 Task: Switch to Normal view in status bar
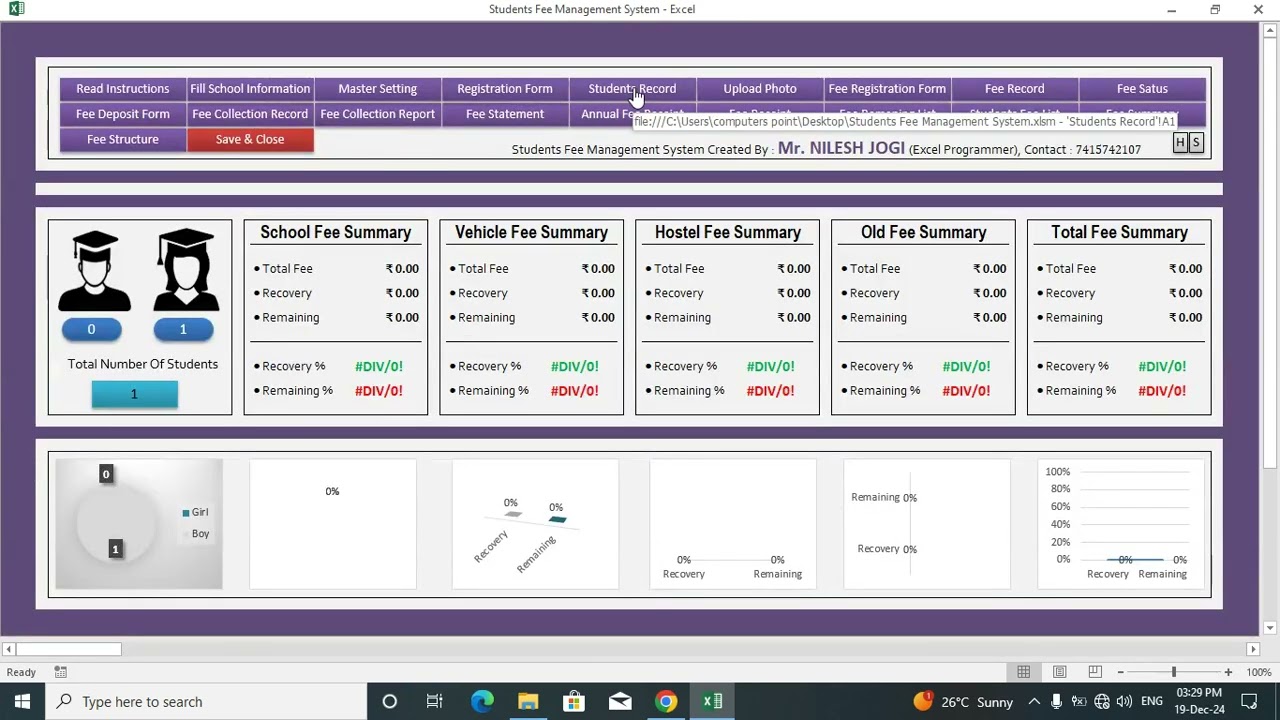point(1023,672)
